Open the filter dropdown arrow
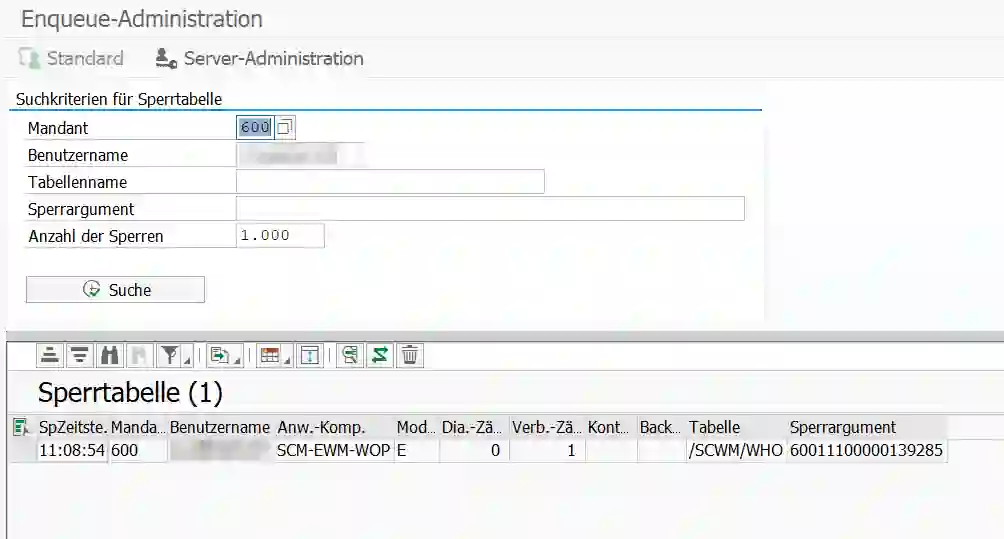 (x=185, y=360)
